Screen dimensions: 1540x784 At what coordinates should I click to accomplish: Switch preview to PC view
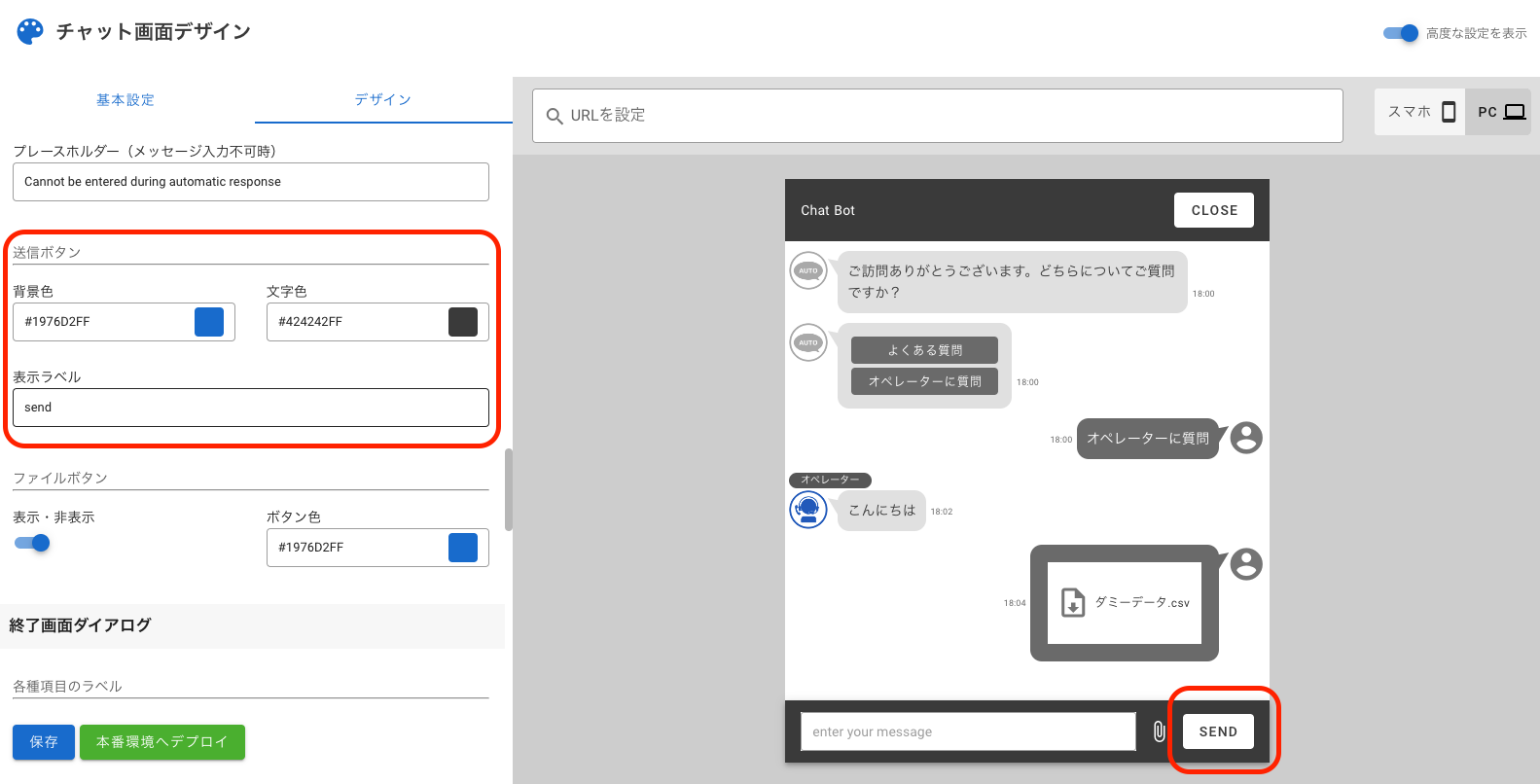(x=1499, y=112)
